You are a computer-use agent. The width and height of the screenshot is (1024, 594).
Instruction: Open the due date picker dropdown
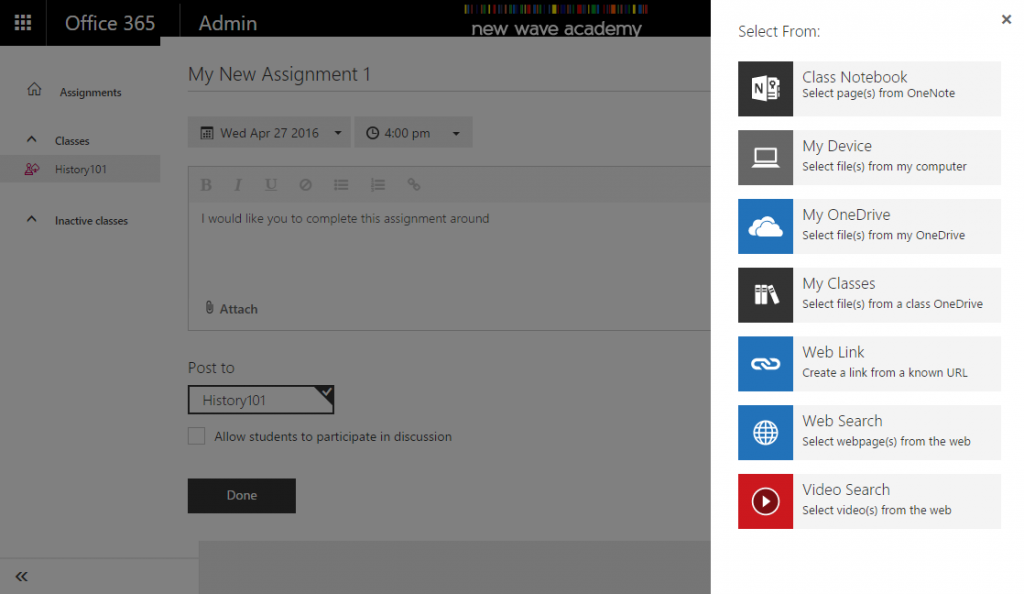337,132
